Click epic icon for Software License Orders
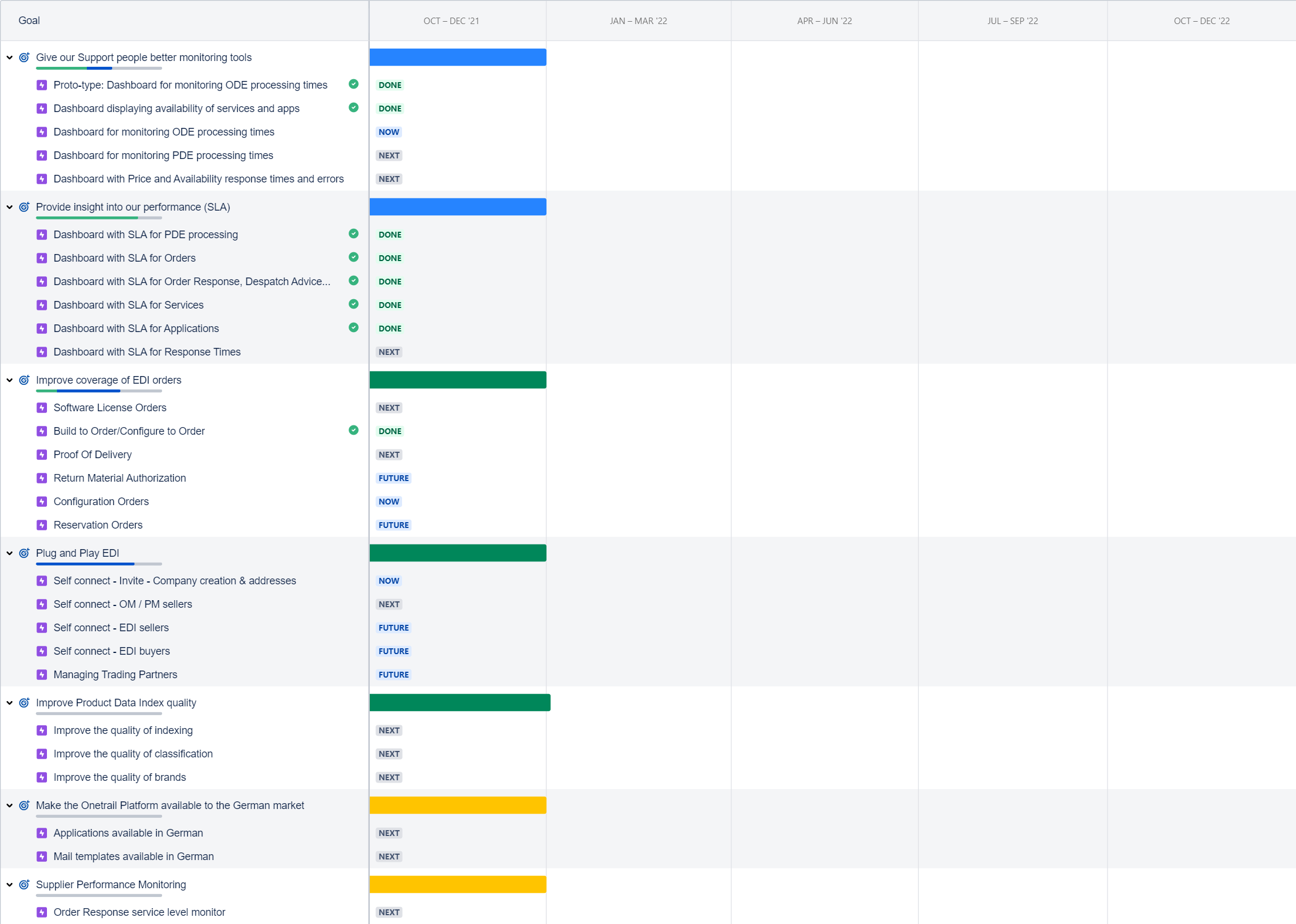Viewport: 1296px width, 924px height. pyautogui.click(x=42, y=408)
